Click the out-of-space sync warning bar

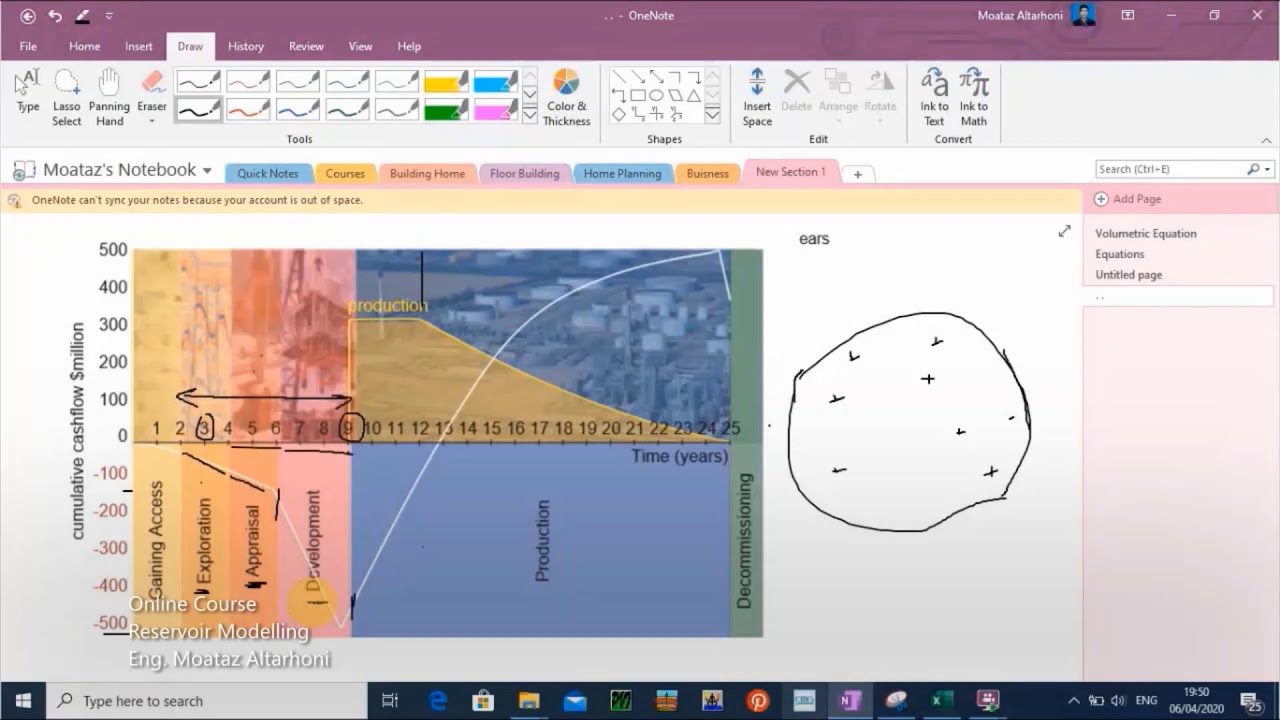541,200
